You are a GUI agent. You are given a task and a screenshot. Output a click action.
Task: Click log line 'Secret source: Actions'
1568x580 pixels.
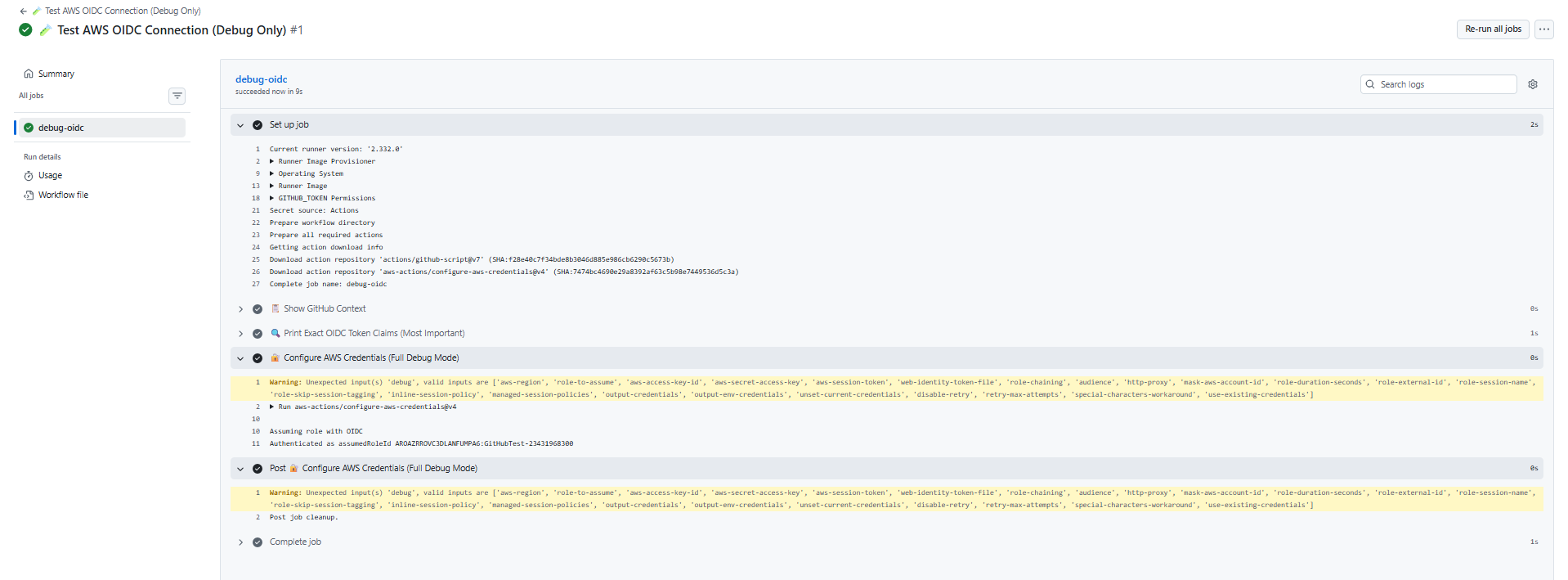(314, 210)
